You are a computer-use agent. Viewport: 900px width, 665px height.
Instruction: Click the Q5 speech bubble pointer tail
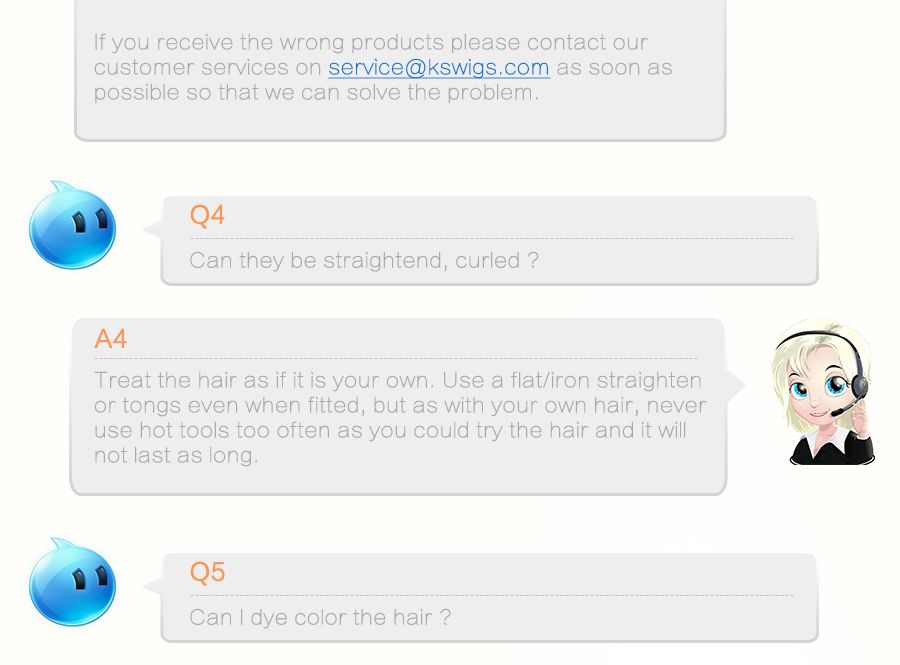coord(153,586)
